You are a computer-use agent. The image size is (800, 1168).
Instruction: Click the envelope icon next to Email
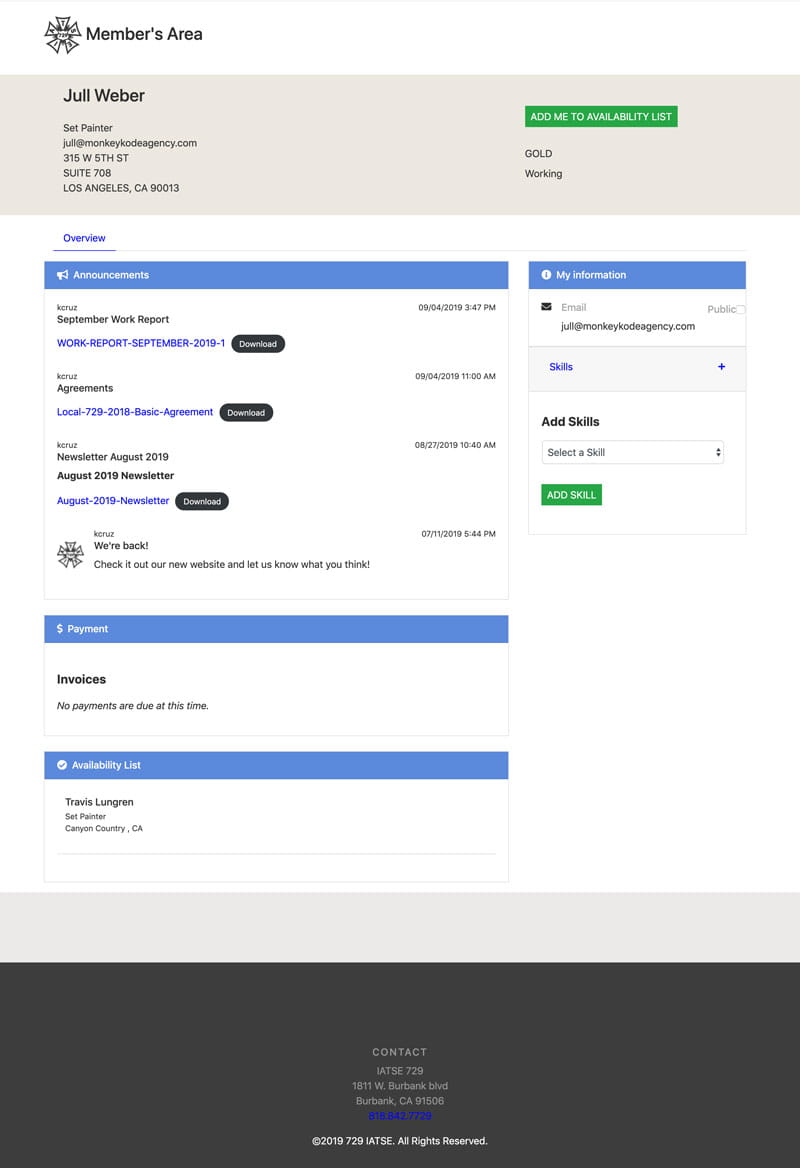(546, 307)
